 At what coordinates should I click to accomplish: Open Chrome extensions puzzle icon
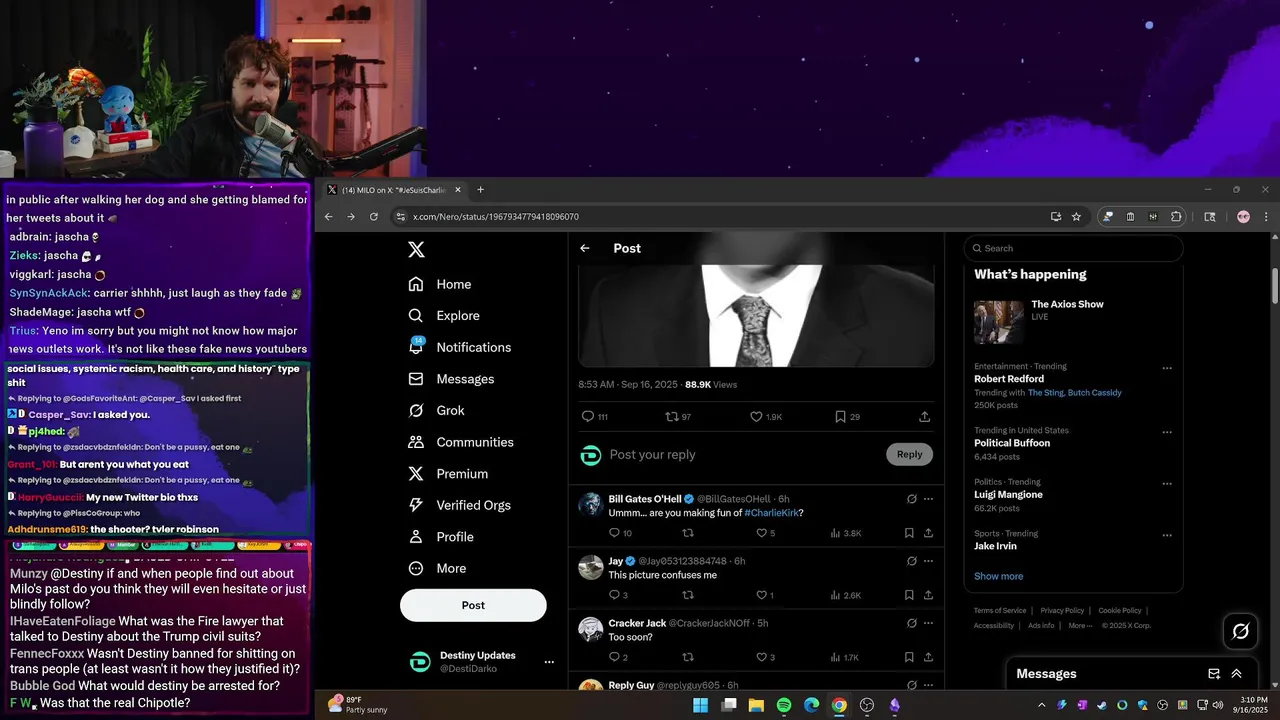point(1176,216)
